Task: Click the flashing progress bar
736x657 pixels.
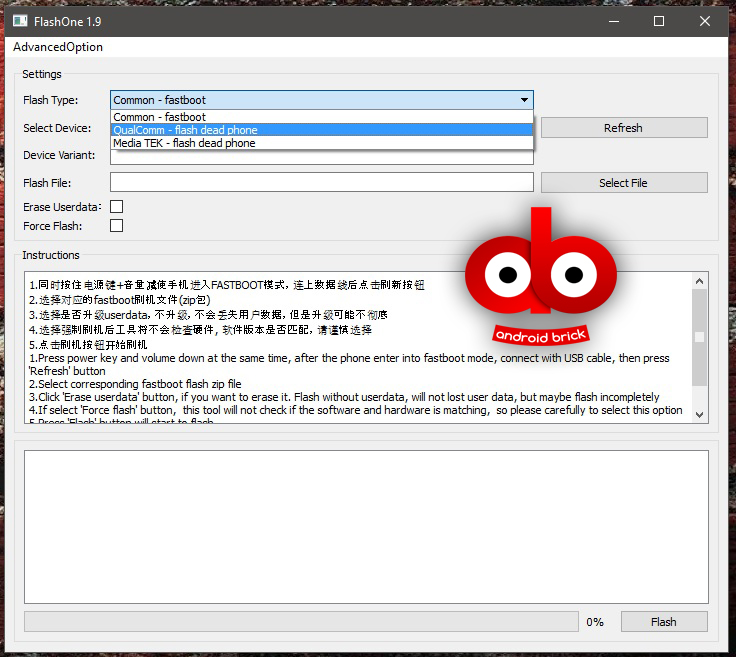Action: (300, 621)
